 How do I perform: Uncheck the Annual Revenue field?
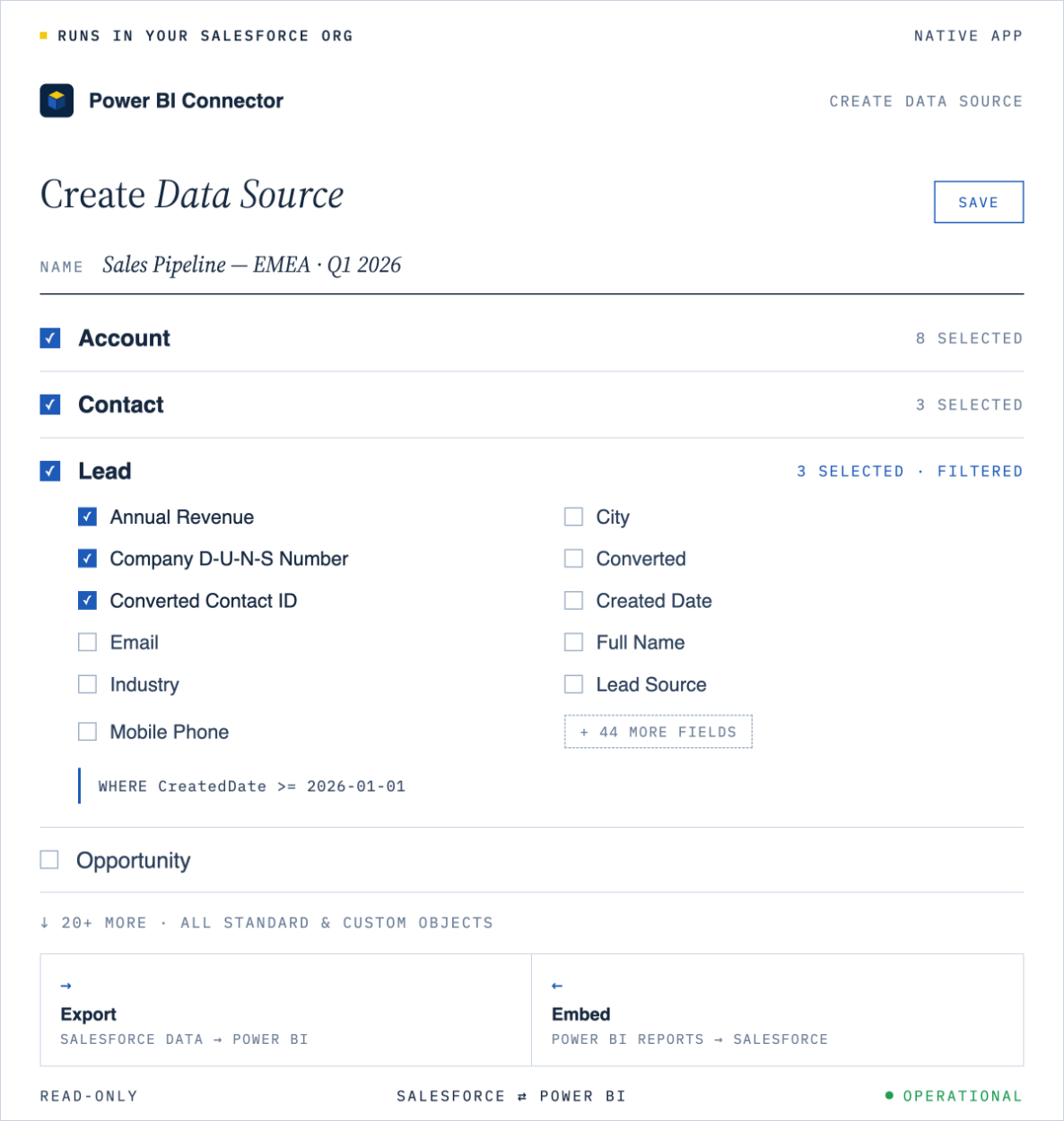(87, 517)
